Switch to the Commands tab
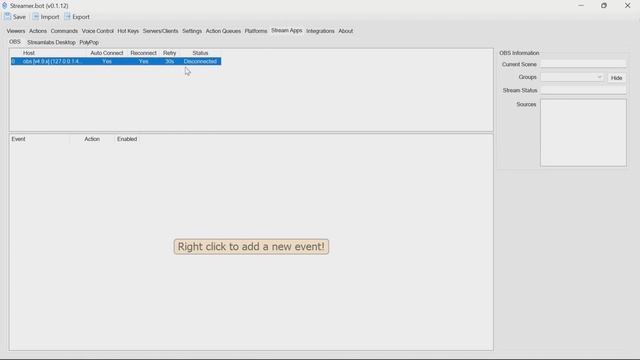 click(64, 31)
